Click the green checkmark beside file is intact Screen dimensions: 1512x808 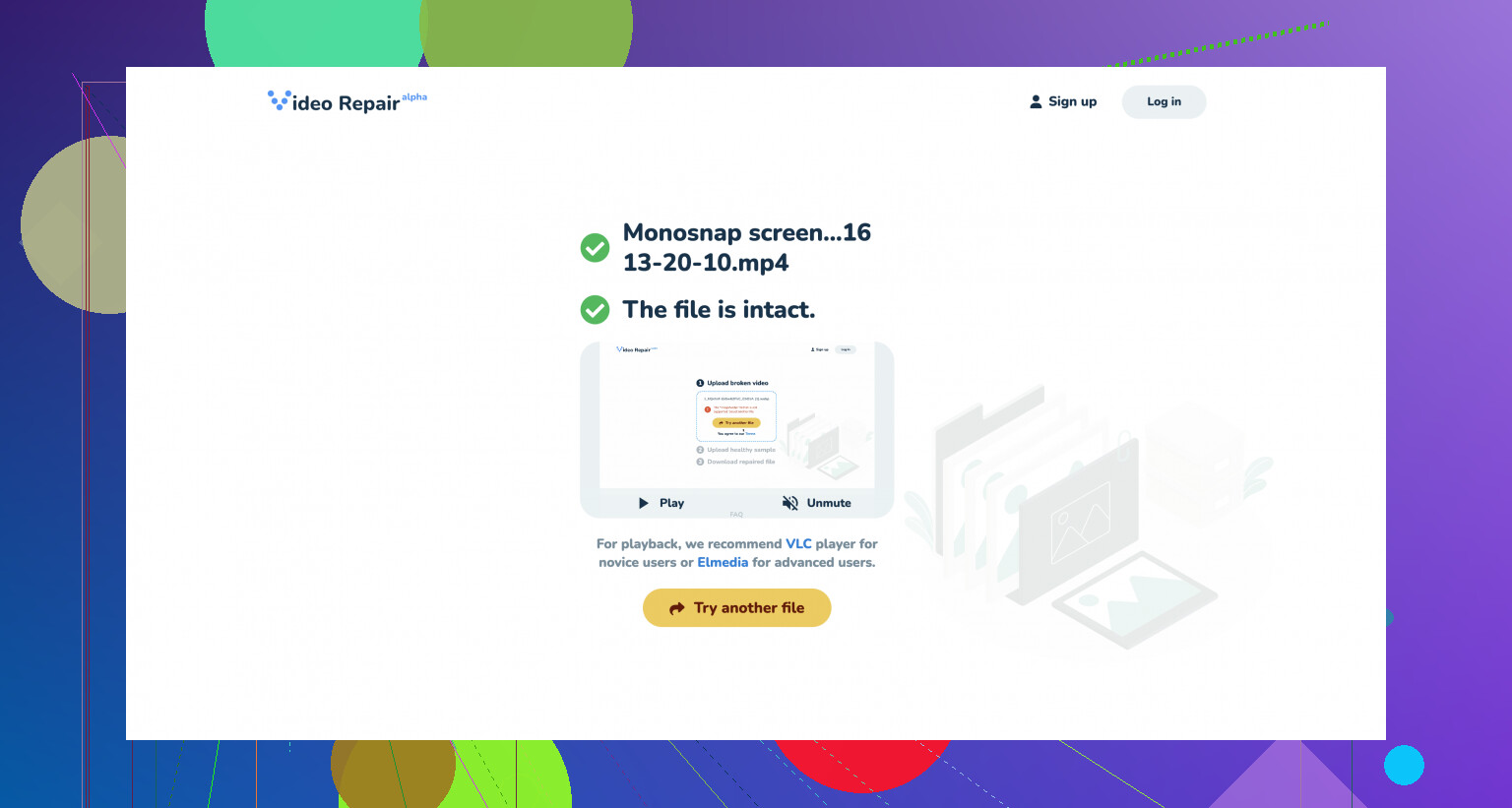click(x=595, y=310)
